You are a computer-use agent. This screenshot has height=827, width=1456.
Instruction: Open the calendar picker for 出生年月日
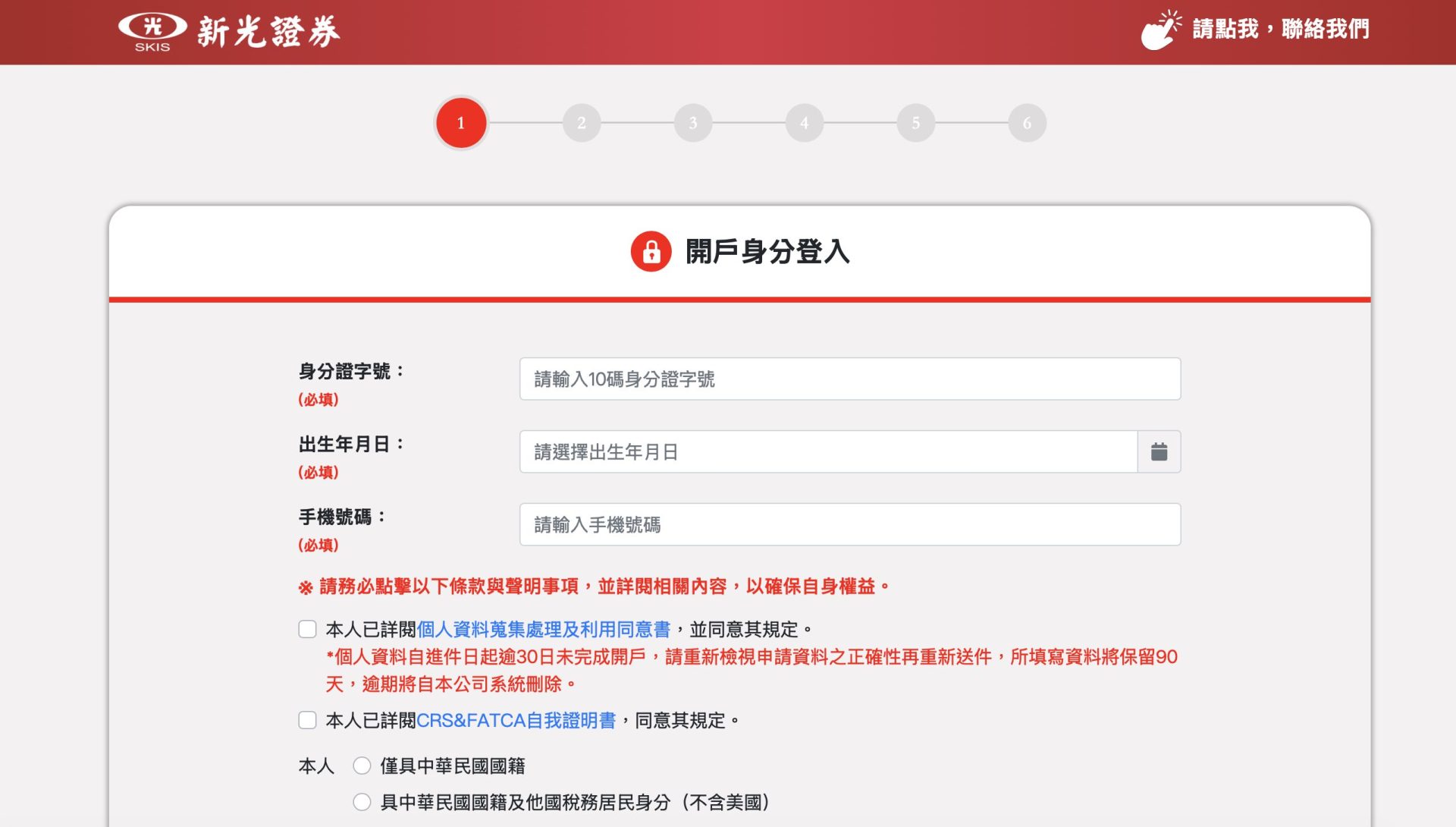(1159, 451)
